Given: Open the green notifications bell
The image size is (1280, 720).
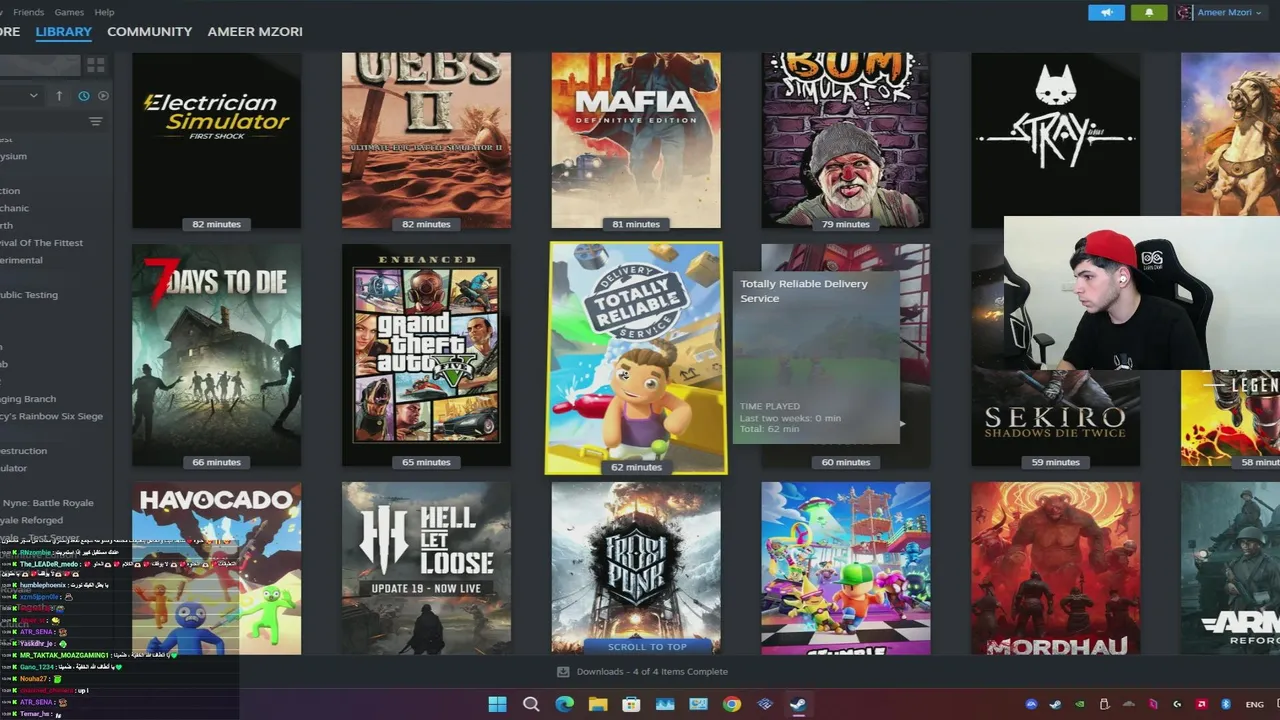Looking at the screenshot, I should tap(1148, 13).
